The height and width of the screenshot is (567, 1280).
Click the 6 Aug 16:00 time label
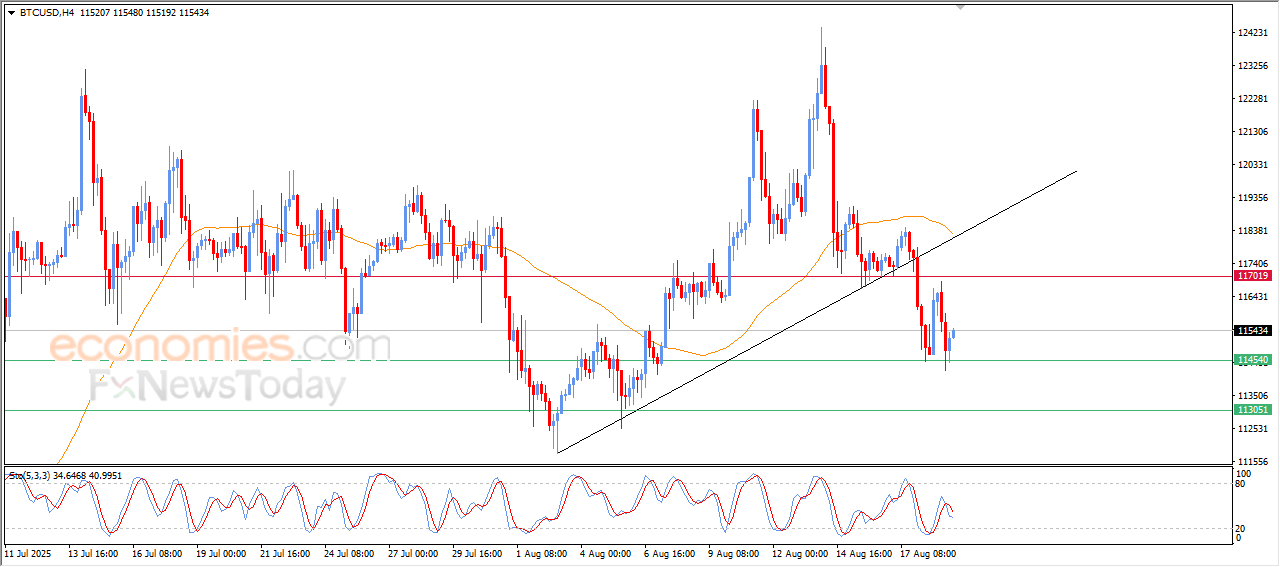click(x=669, y=552)
